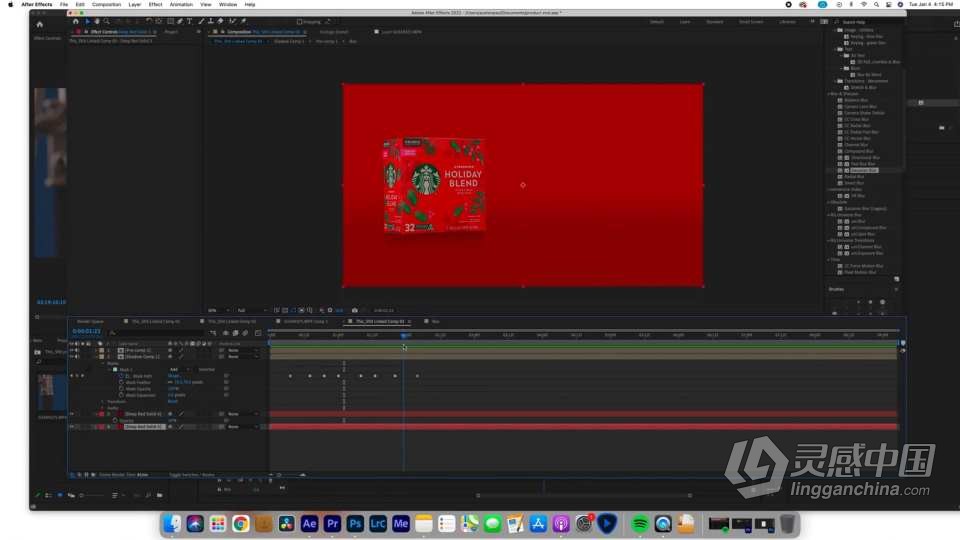
Task: Click the timeline zoom slider at the bottom
Action: [x=288, y=474]
